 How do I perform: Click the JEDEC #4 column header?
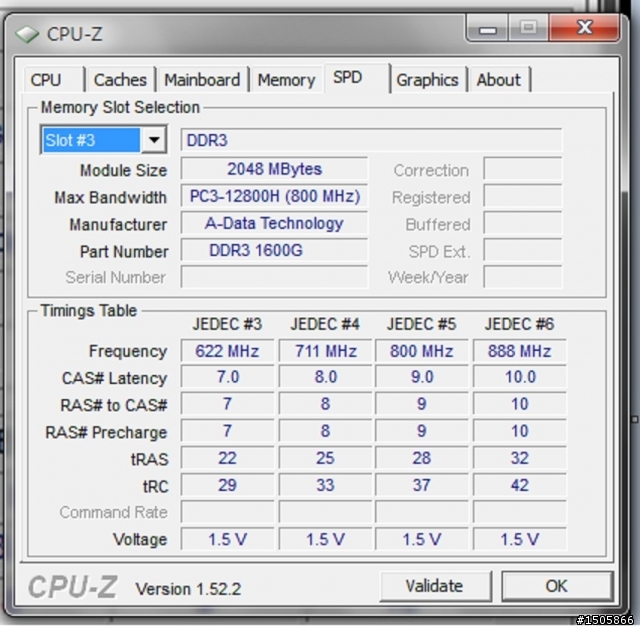(325, 324)
